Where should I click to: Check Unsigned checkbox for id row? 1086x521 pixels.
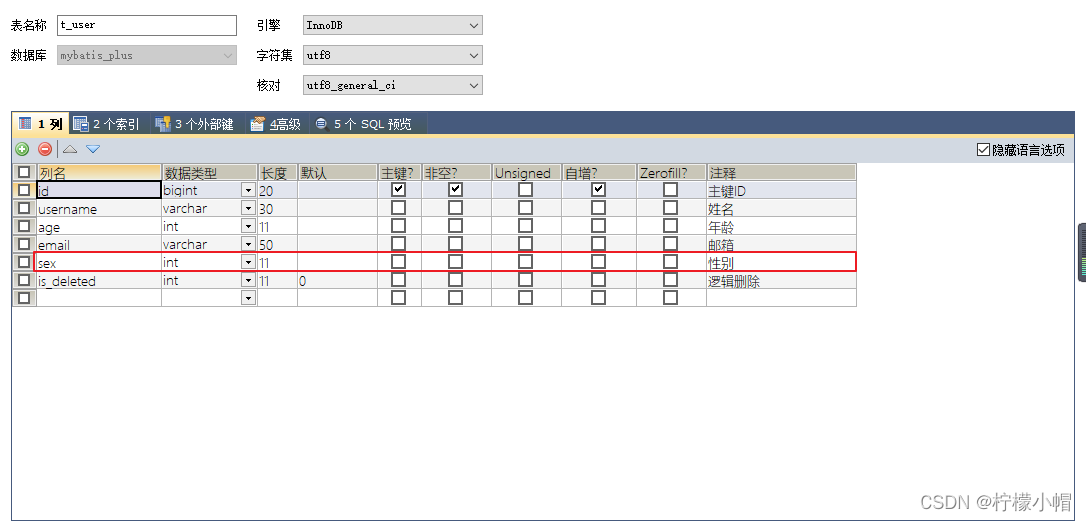tap(526, 189)
